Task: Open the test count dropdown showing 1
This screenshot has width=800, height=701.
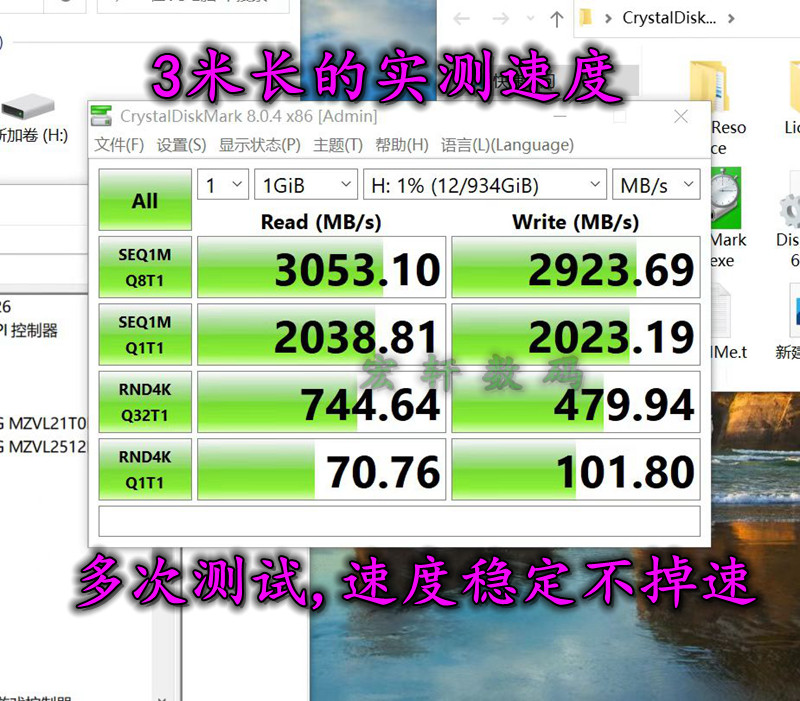Action: [x=223, y=184]
